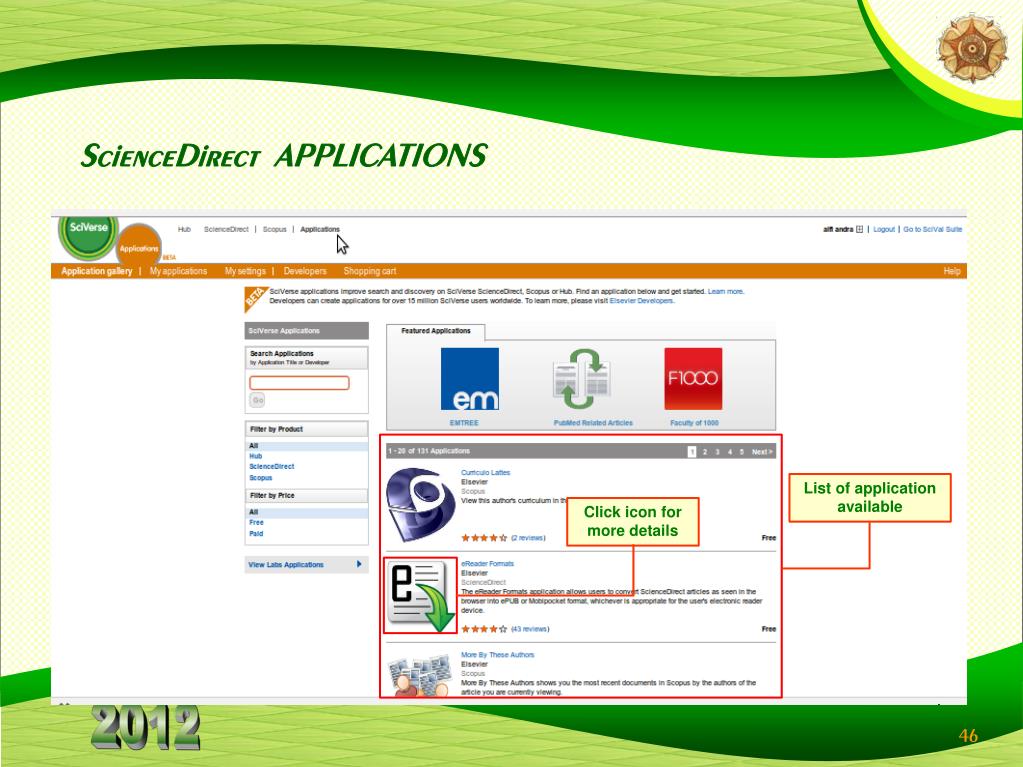Open the 2 reviews link
Screen dimensions: 1023x767
coord(528,538)
